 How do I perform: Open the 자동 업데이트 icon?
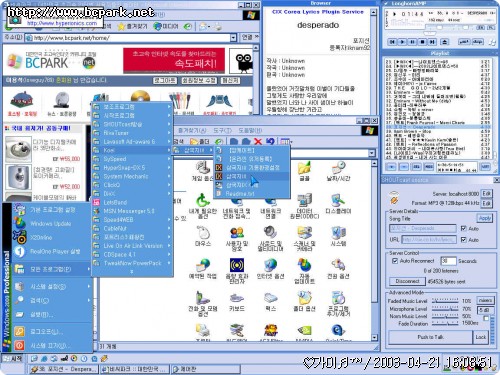coord(304,271)
